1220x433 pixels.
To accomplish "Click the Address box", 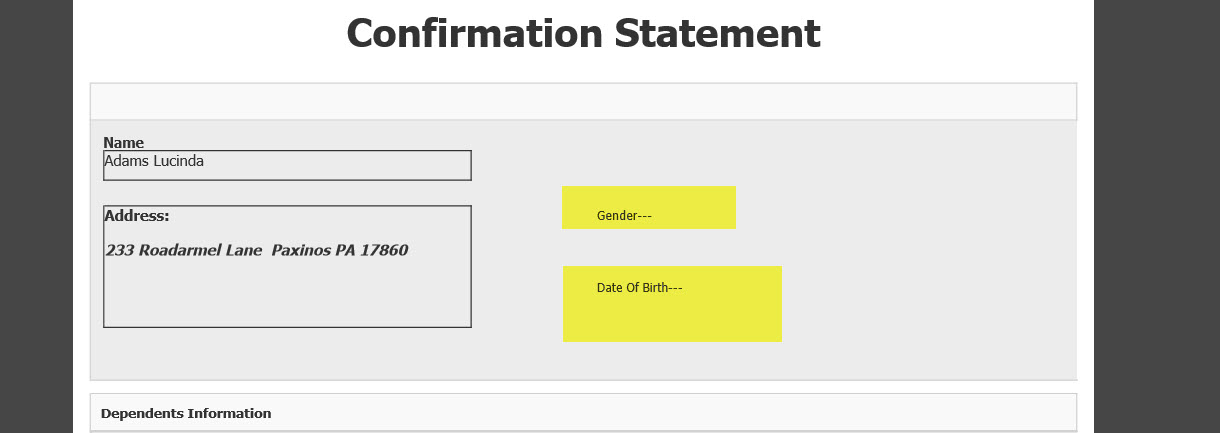I will pyautogui.click(x=287, y=267).
